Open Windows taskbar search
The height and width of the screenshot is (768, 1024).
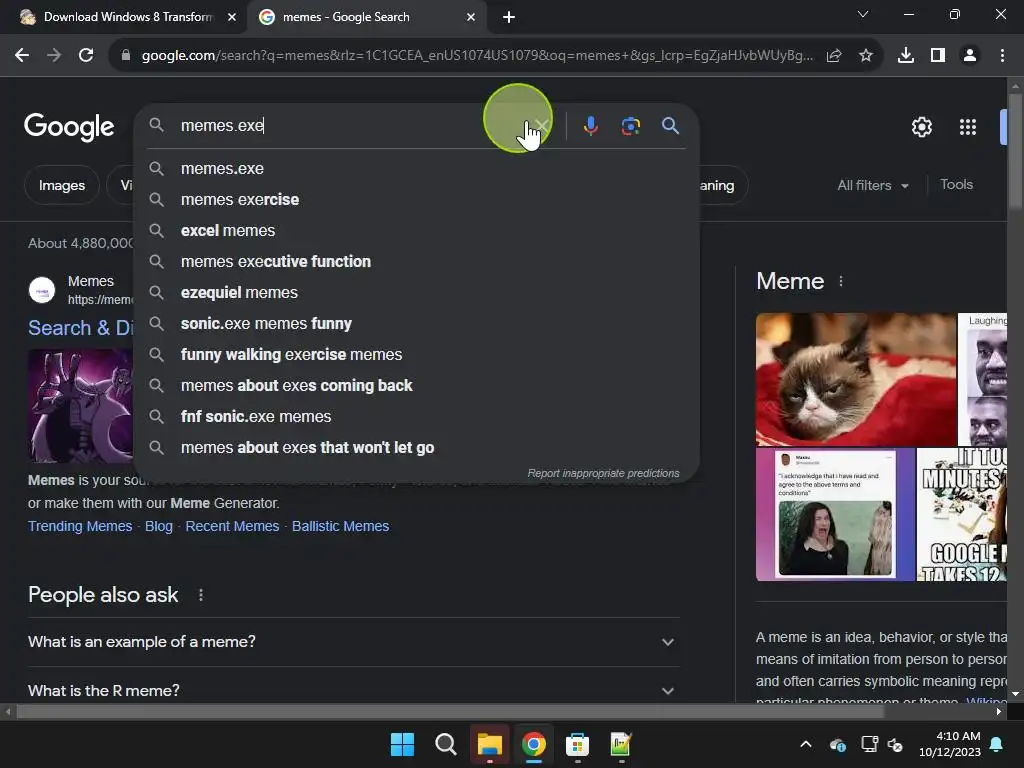[x=446, y=744]
